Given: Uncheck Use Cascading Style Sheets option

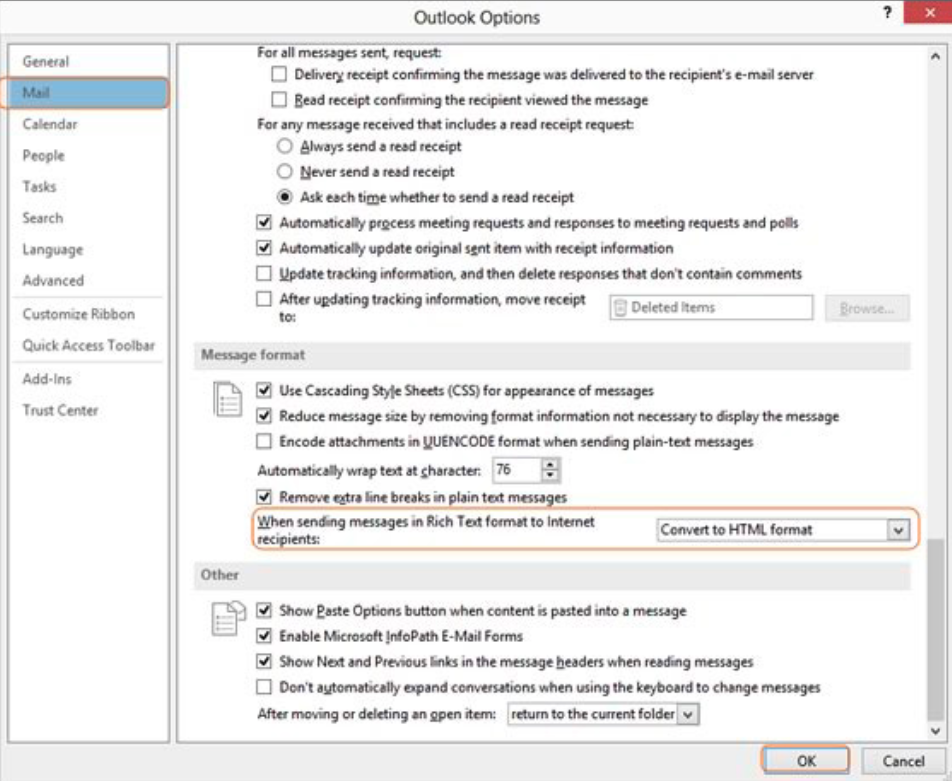Looking at the screenshot, I should (x=265, y=391).
